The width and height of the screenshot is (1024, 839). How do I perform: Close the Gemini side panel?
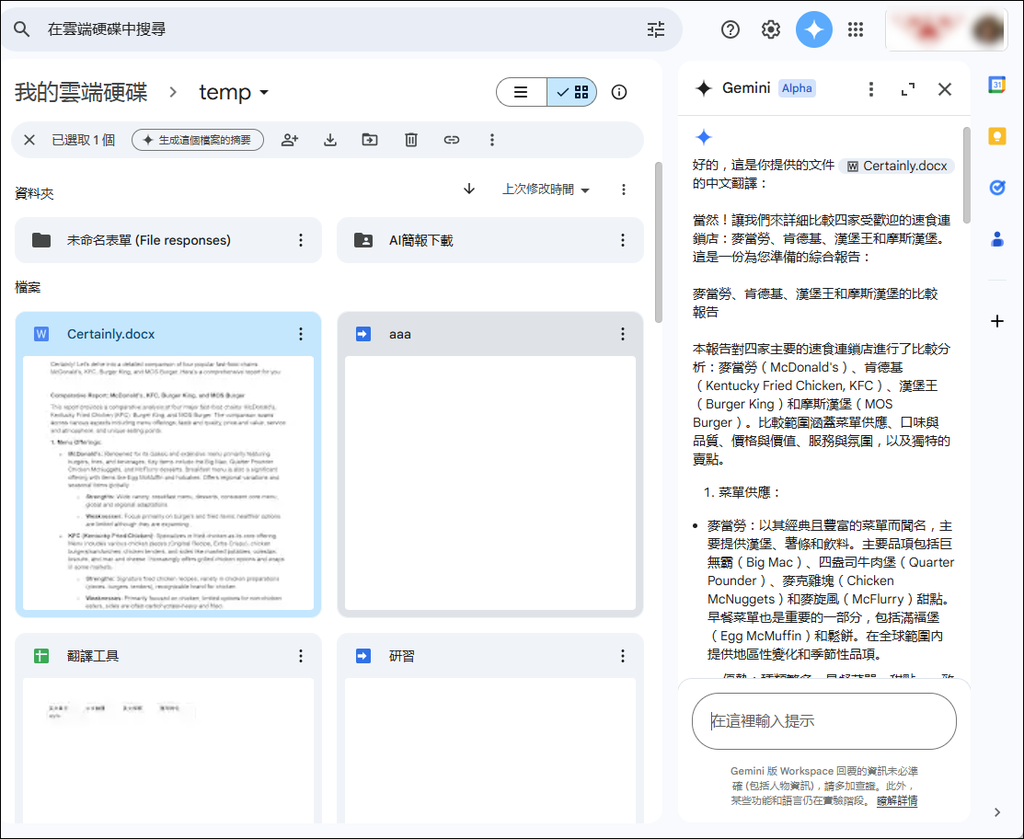coord(944,89)
